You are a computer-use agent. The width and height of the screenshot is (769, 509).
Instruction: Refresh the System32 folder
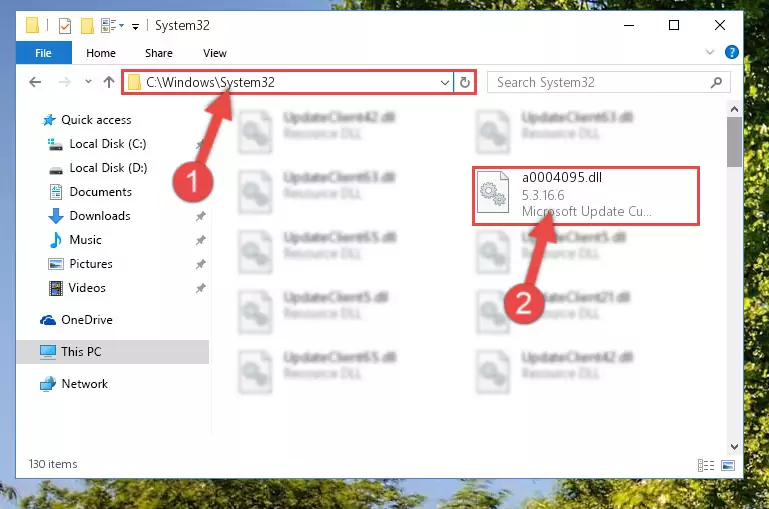click(x=464, y=82)
